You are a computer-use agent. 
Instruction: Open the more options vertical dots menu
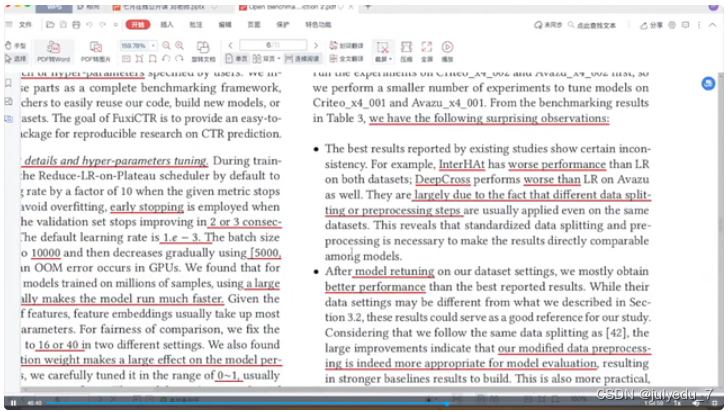click(699, 25)
